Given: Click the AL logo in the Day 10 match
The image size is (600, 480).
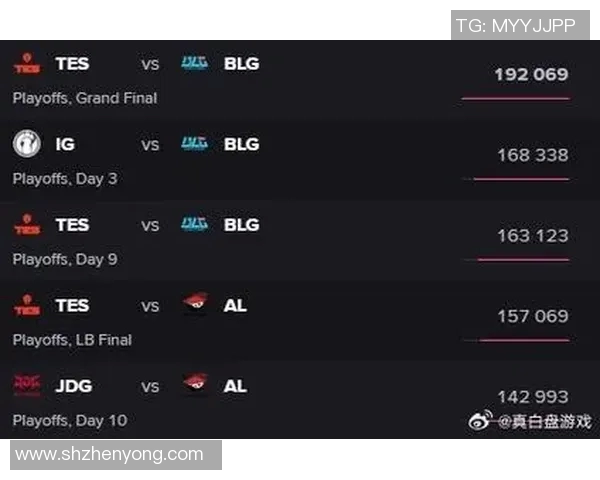Looking at the screenshot, I should click(x=195, y=386).
